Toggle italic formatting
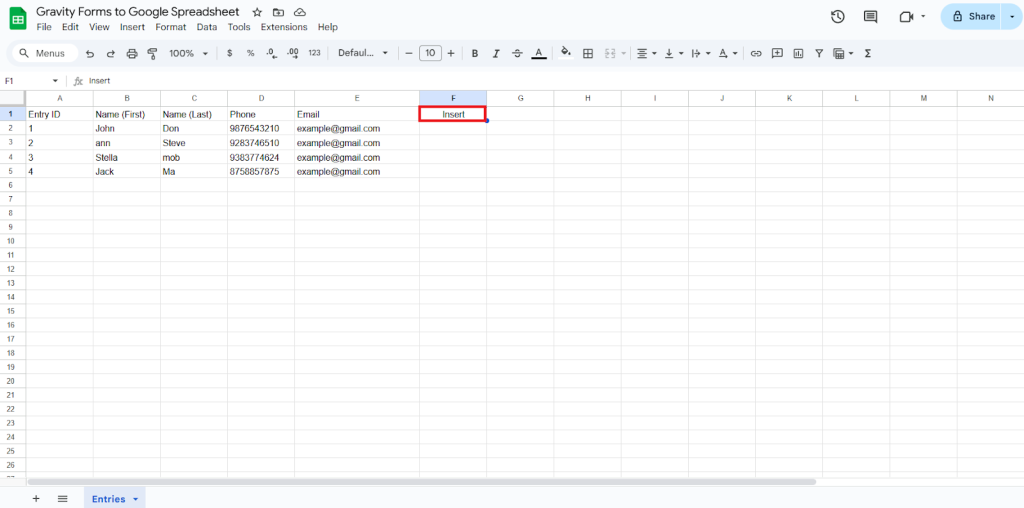This screenshot has width=1024, height=508. pyautogui.click(x=496, y=54)
